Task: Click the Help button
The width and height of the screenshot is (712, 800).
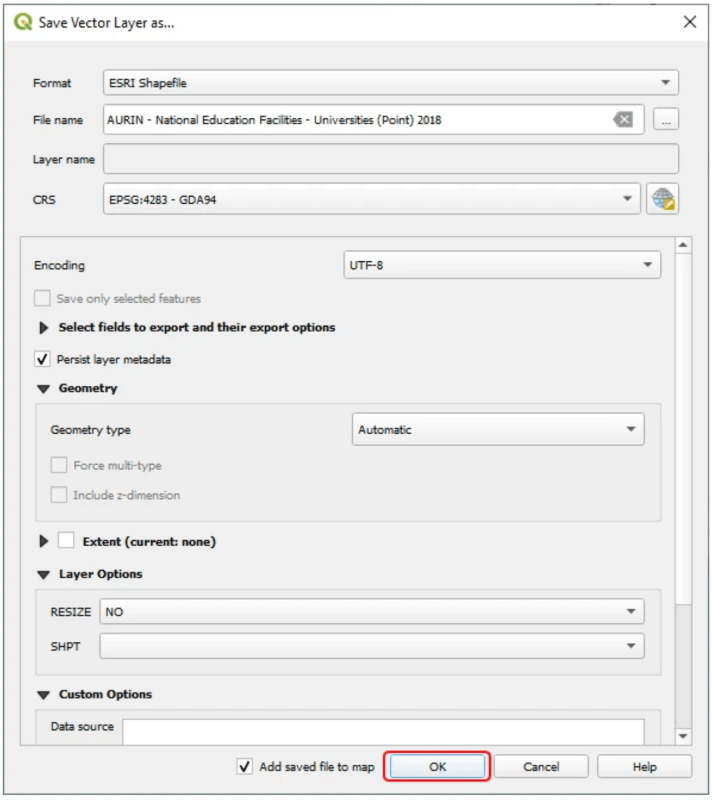Action: click(x=644, y=767)
